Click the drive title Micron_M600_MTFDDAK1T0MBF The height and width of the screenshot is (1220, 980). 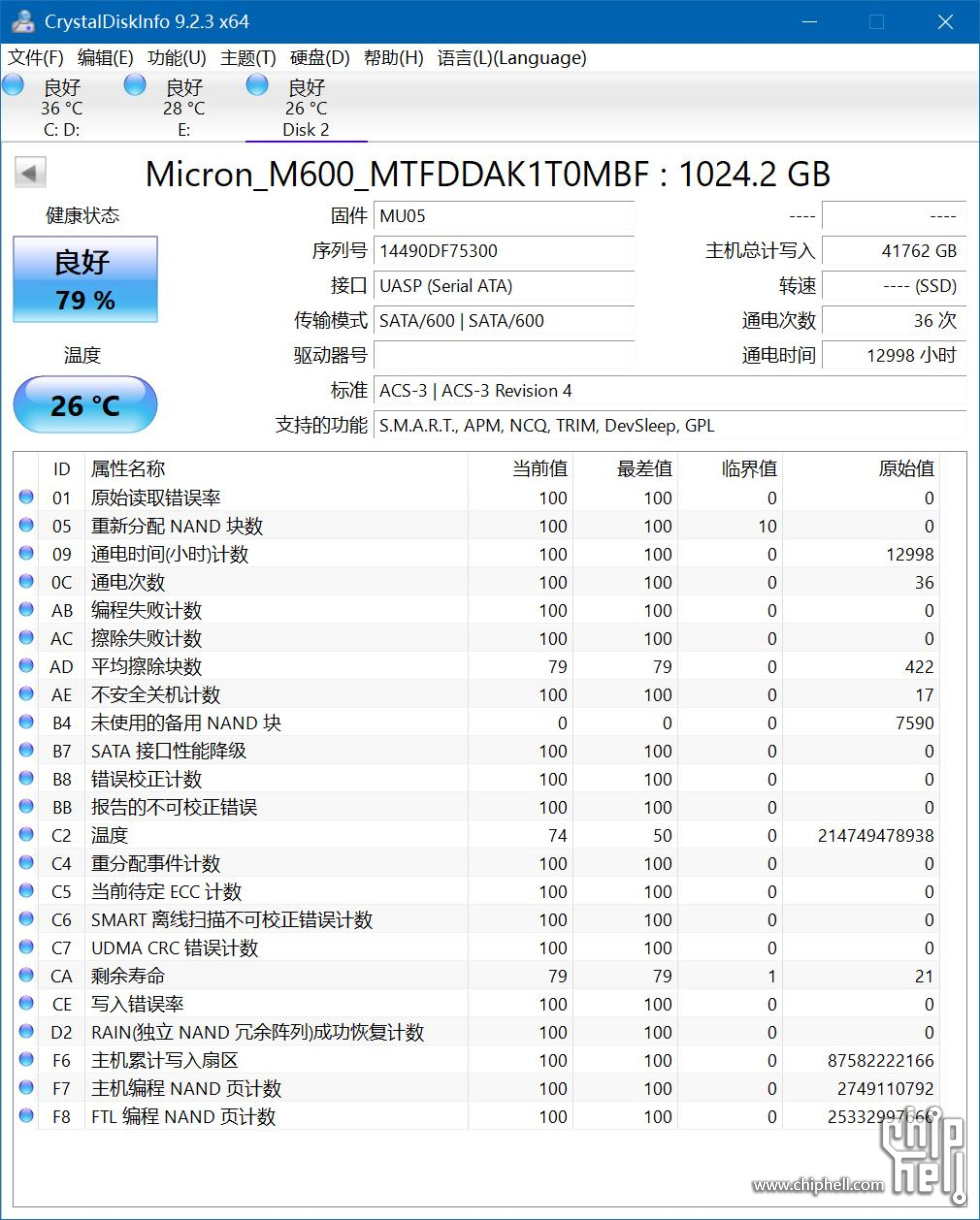point(398,174)
